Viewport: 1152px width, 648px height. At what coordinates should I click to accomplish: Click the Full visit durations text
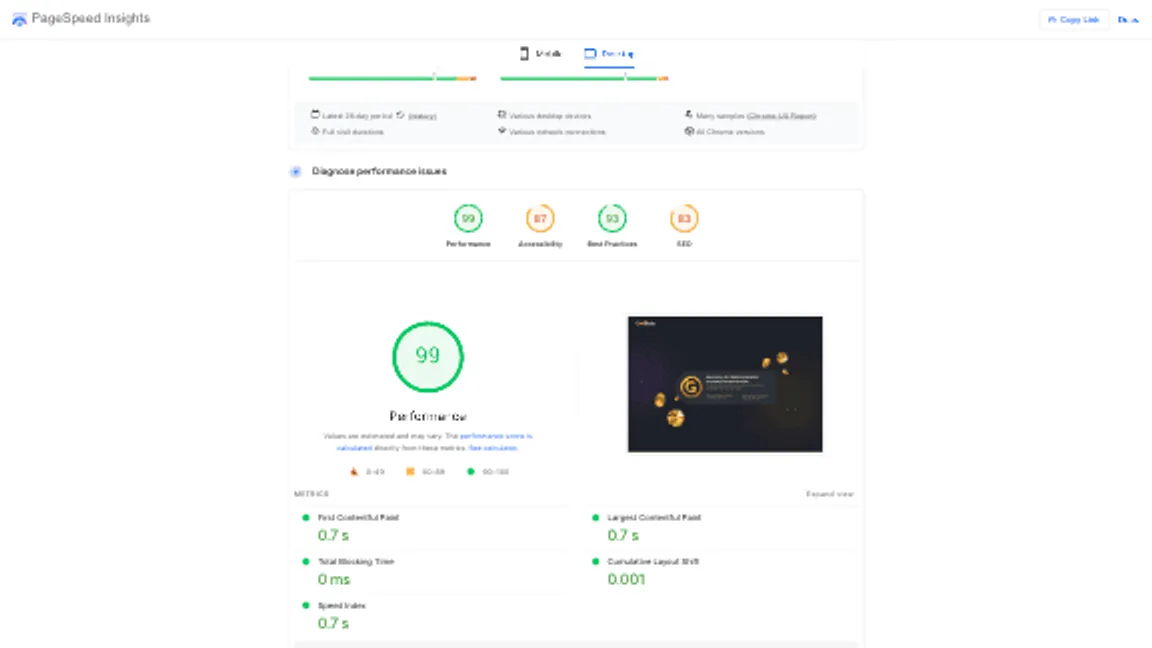tap(353, 132)
